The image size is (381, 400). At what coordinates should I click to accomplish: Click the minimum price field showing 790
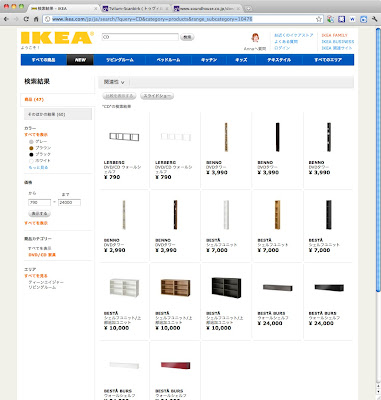tap(40, 202)
